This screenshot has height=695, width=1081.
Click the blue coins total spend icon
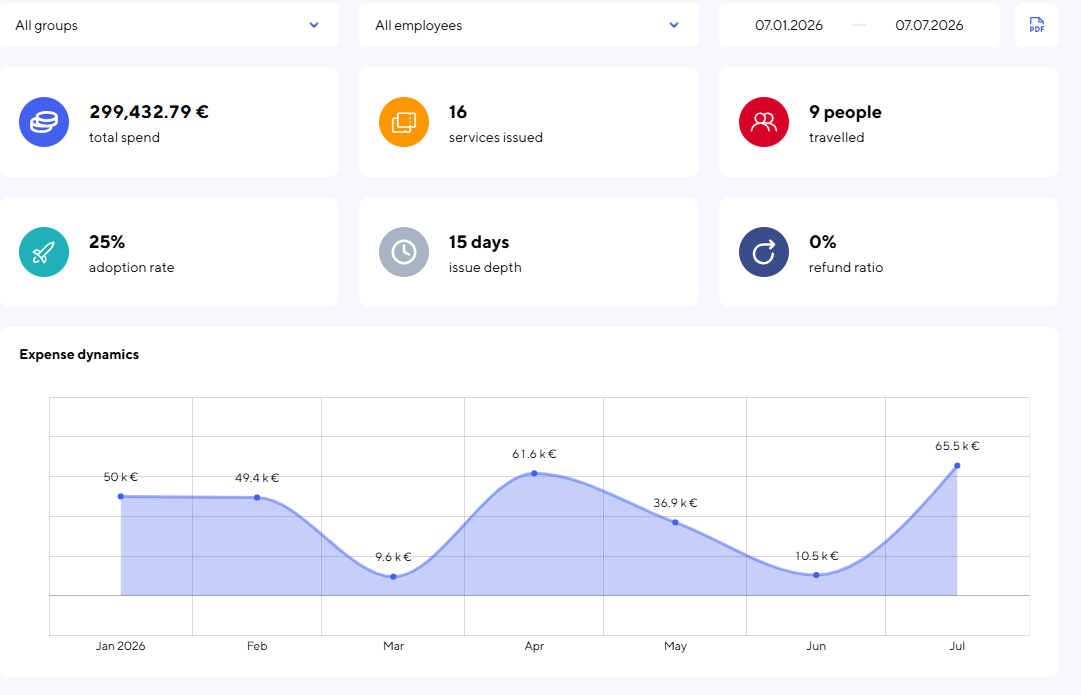(44, 122)
